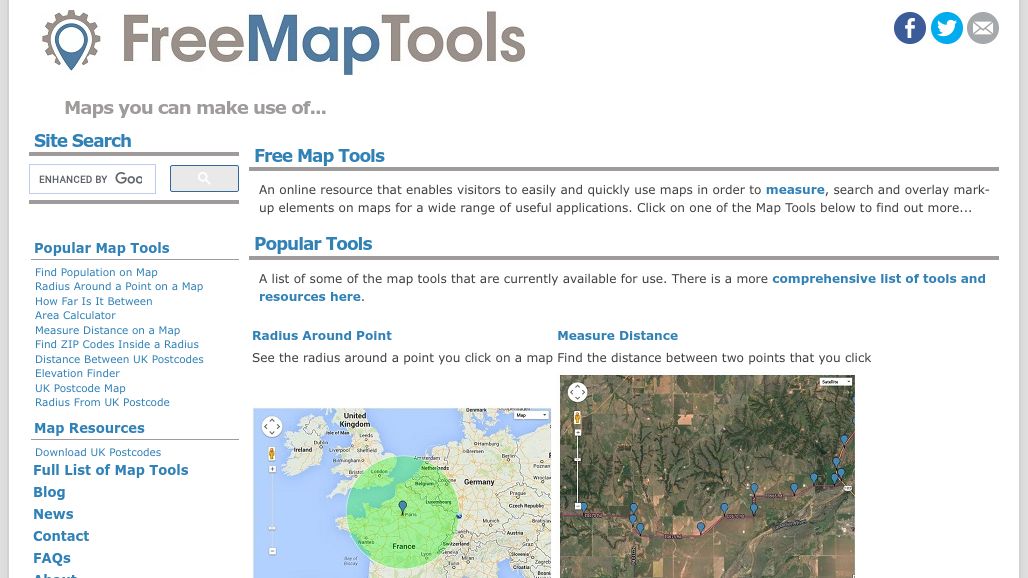The width and height of the screenshot is (1028, 578).
Task: View the UK Postcode Map
Action: coord(80,388)
